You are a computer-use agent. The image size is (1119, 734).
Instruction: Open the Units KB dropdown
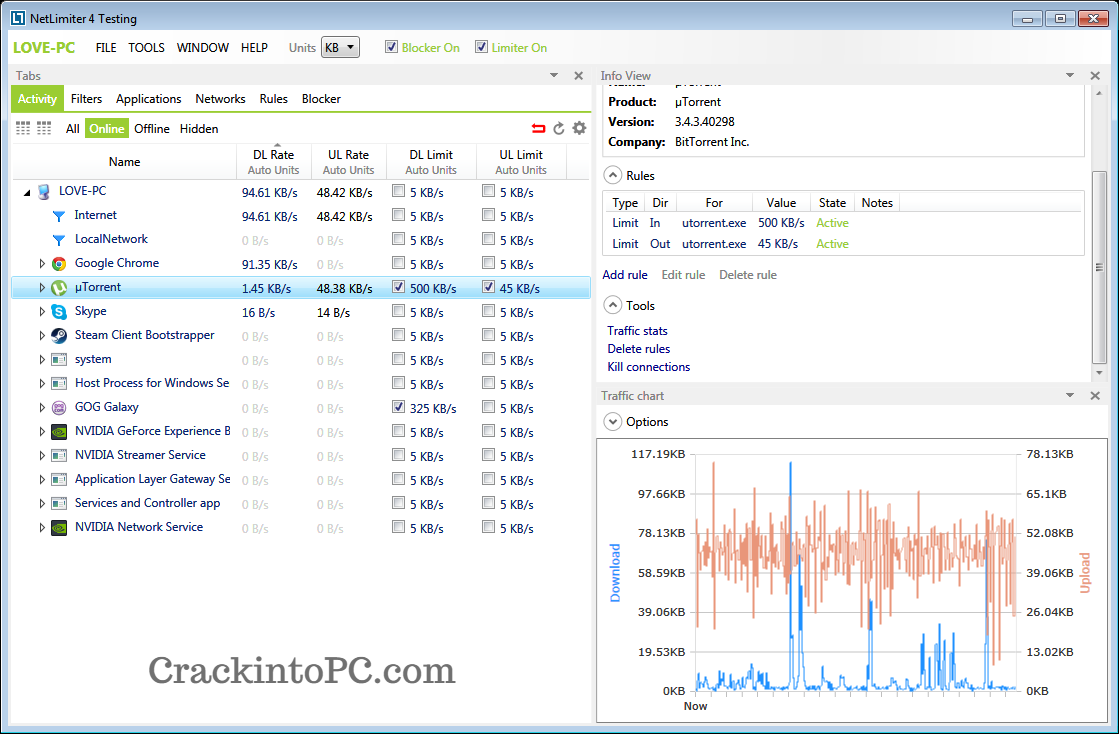click(x=340, y=47)
